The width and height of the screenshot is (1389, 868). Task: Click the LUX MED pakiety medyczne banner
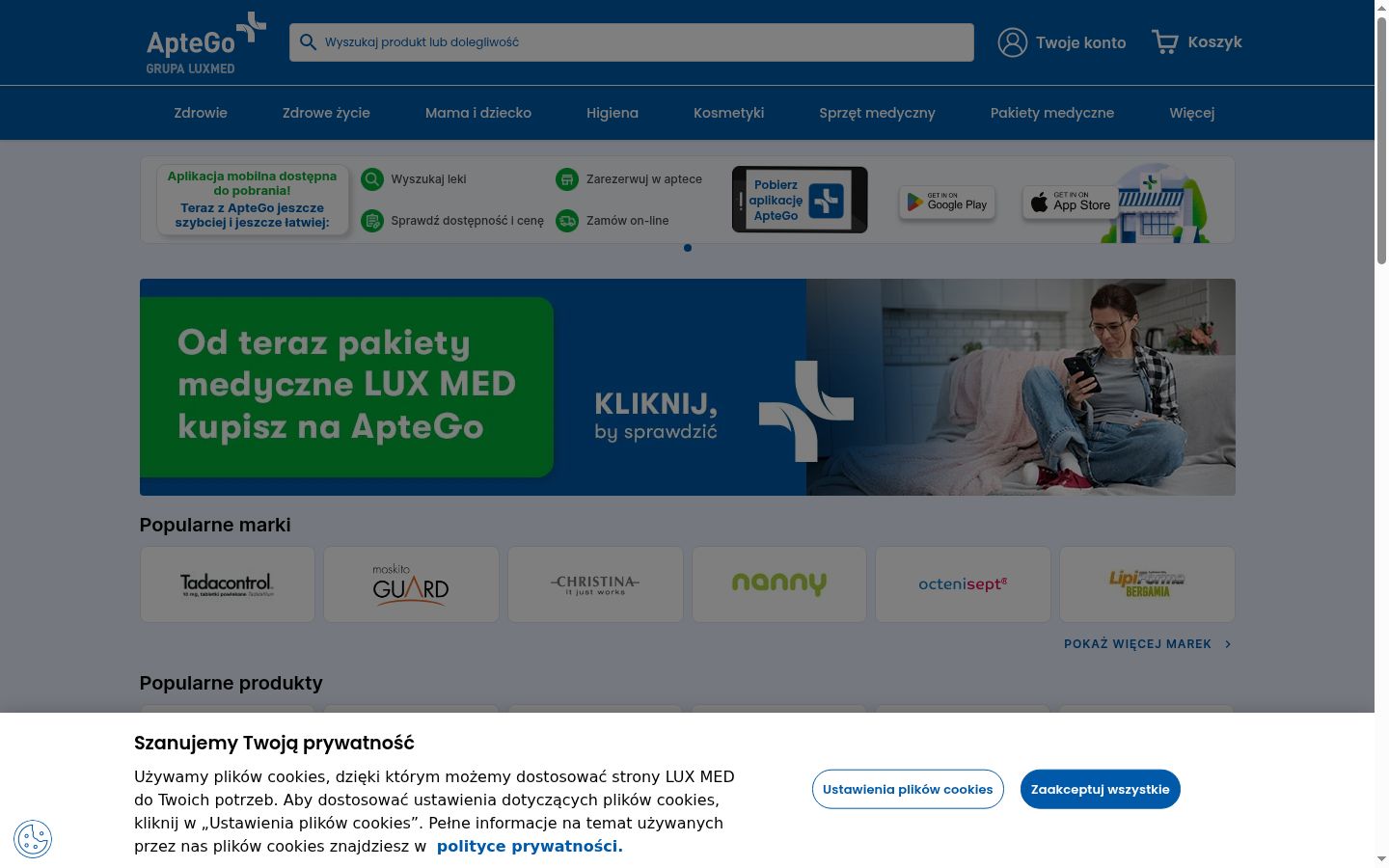[x=688, y=387]
